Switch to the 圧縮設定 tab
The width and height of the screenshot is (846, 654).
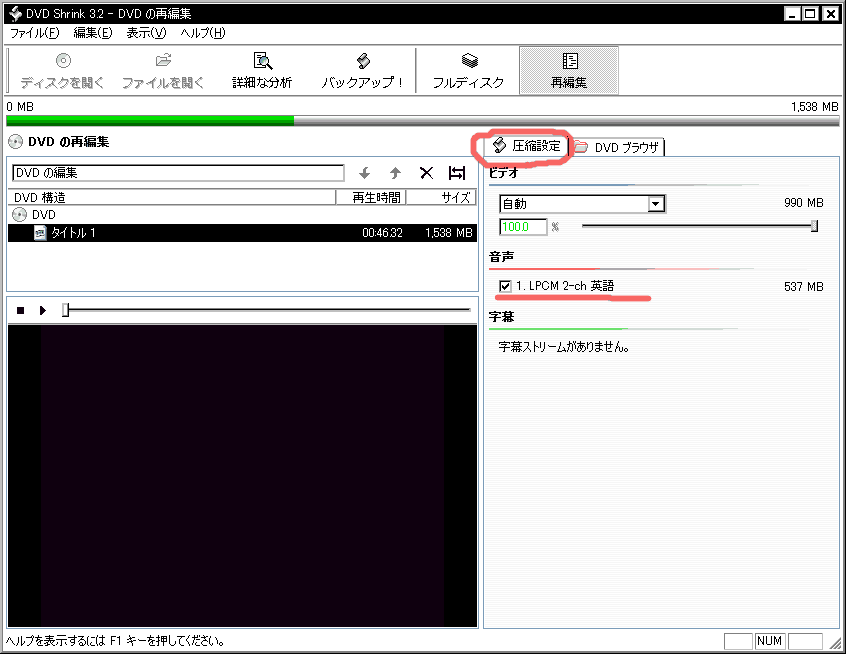pyautogui.click(x=527, y=146)
